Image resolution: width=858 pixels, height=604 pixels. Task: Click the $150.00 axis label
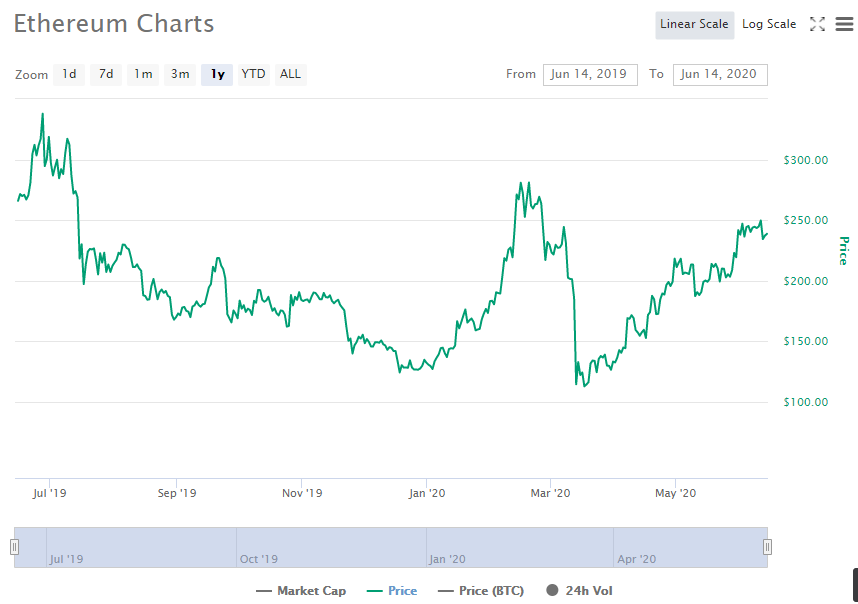(805, 341)
